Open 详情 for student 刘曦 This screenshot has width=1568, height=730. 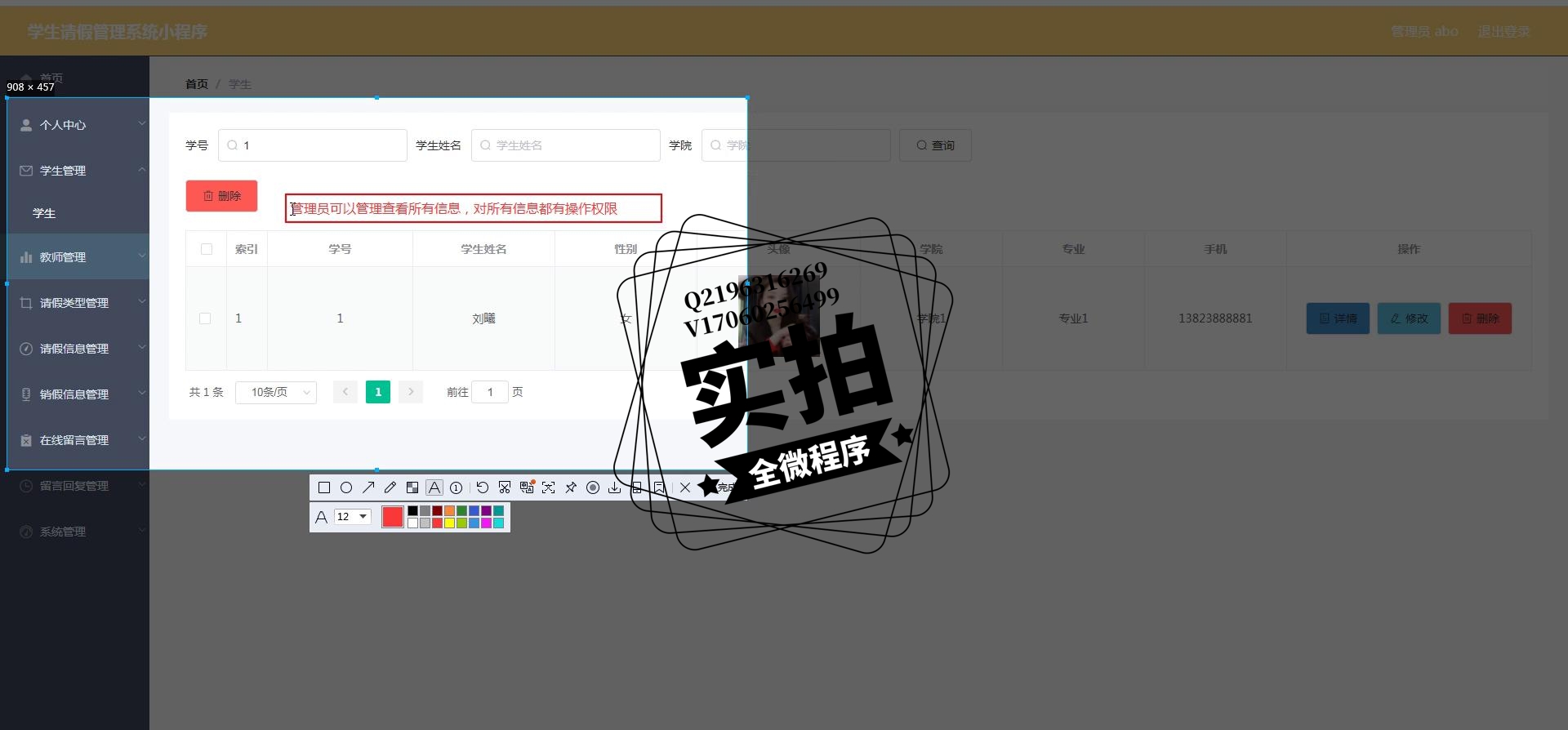click(x=1338, y=318)
